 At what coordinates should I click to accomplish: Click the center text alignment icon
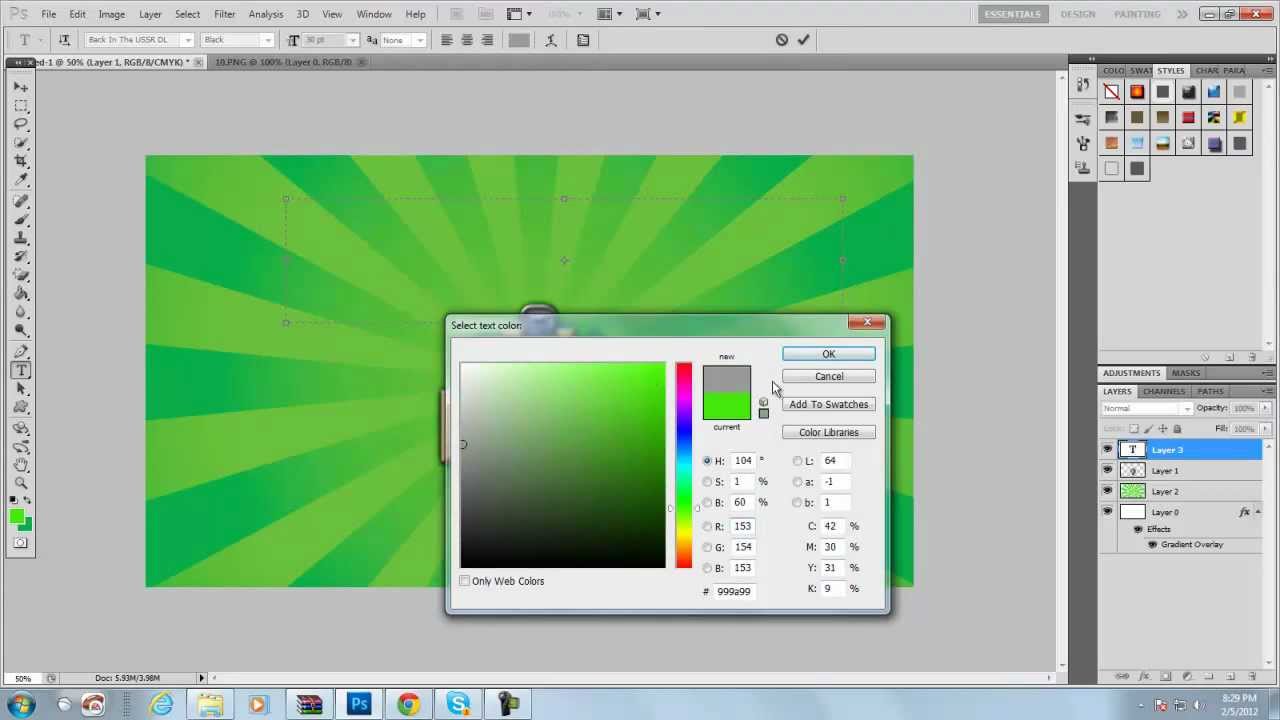467,40
